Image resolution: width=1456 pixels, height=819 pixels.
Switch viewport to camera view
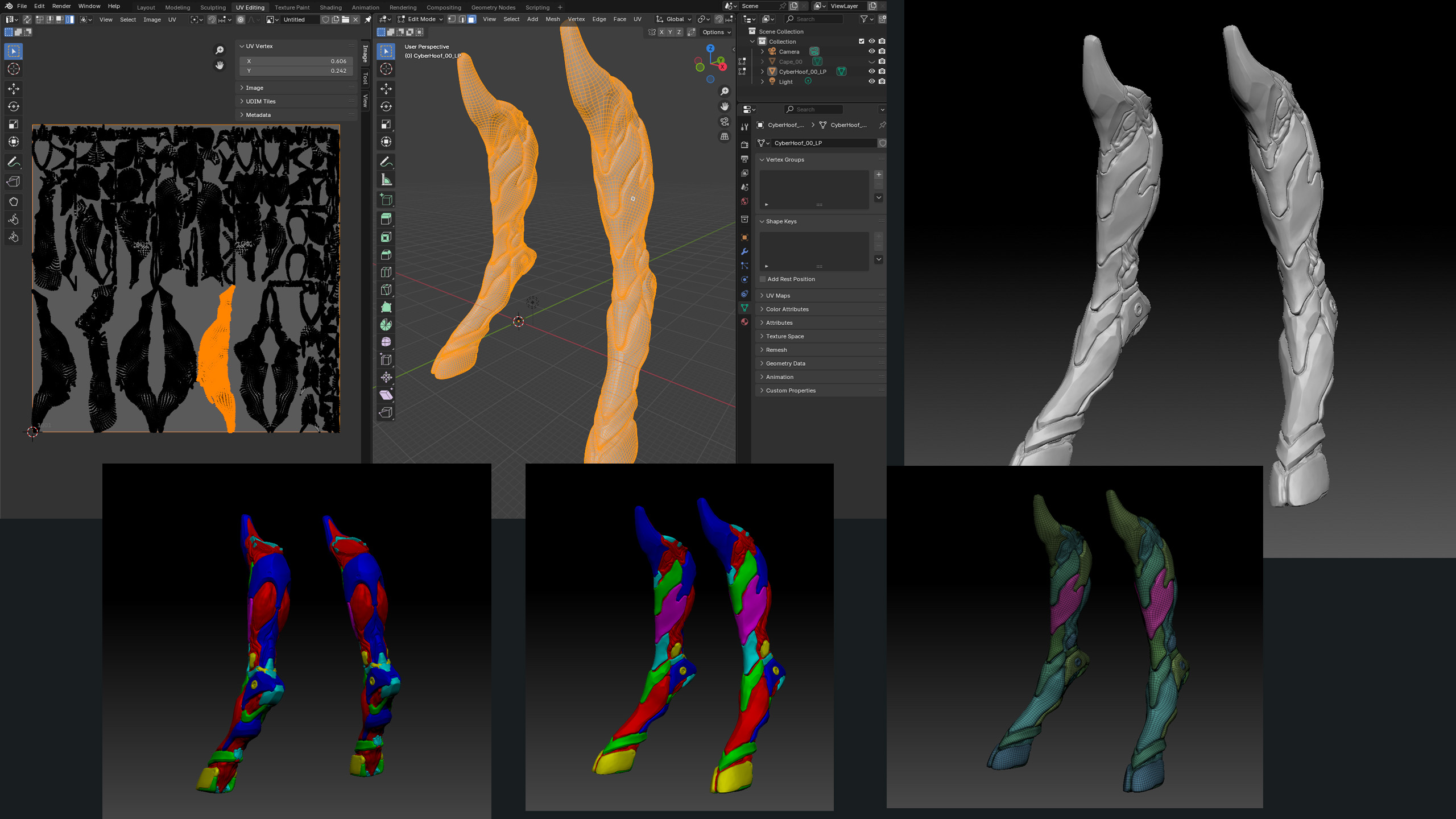[725, 122]
